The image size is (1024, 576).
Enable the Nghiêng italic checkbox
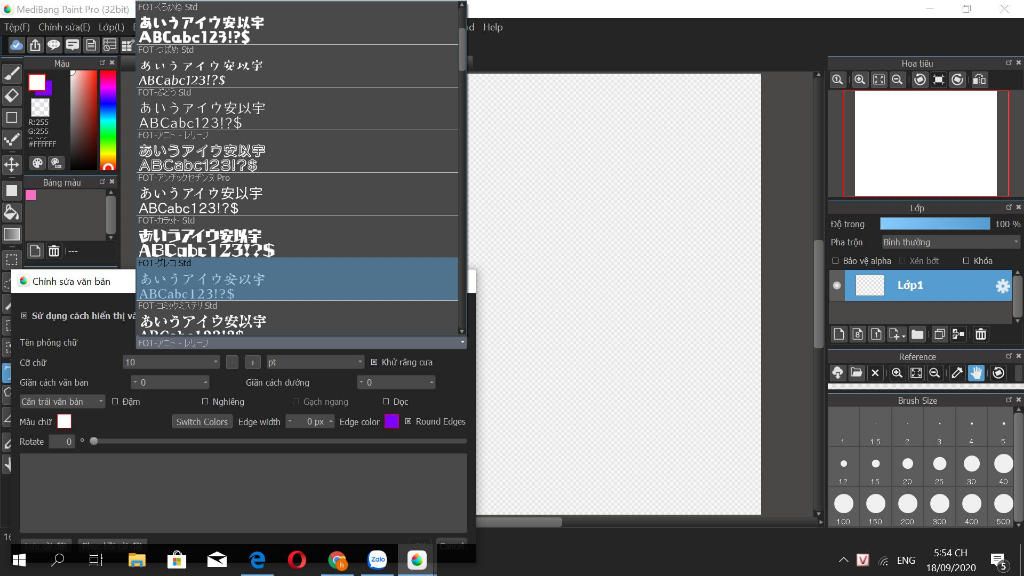tap(205, 402)
